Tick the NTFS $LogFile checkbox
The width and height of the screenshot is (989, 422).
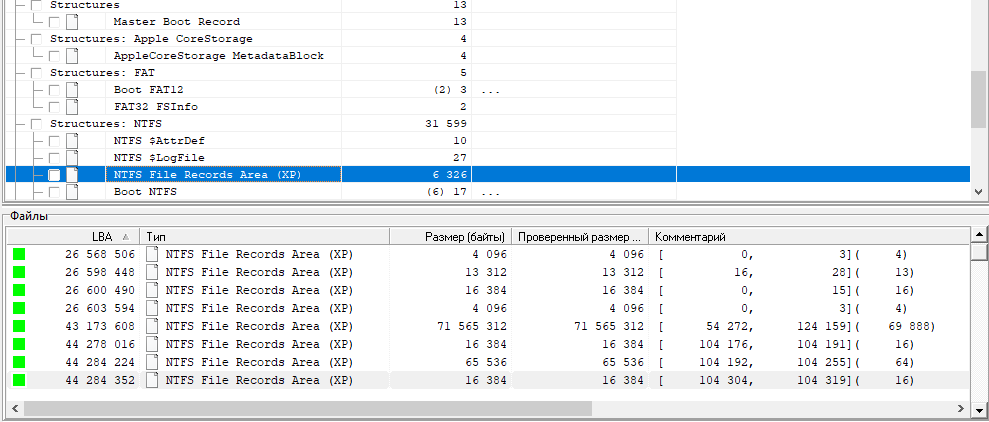pos(54,158)
